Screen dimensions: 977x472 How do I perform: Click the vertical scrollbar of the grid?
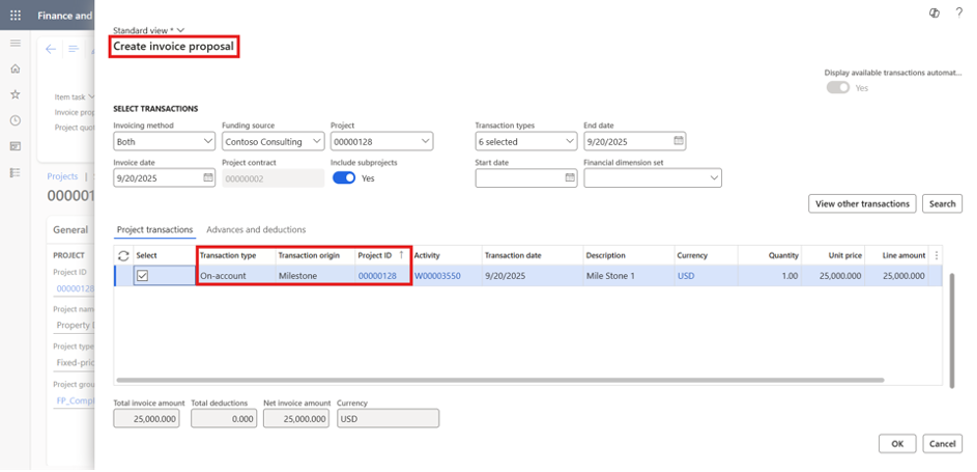pos(951,330)
